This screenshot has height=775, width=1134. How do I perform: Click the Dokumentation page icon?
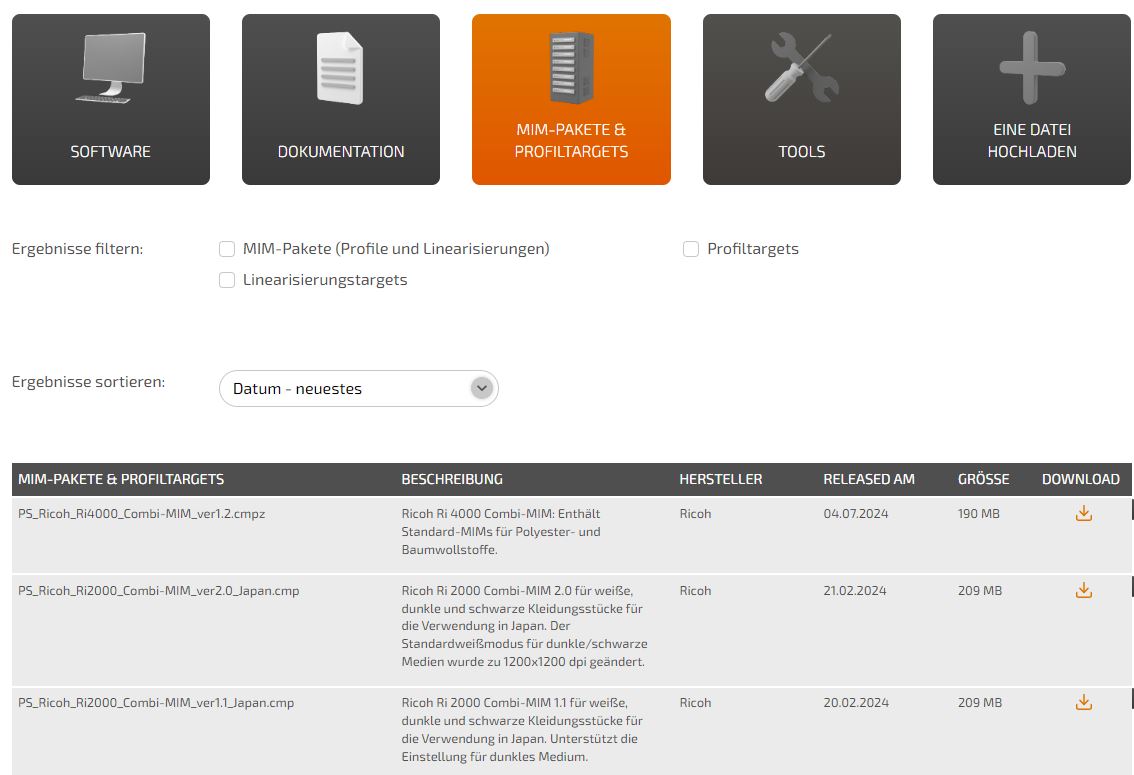click(x=340, y=68)
